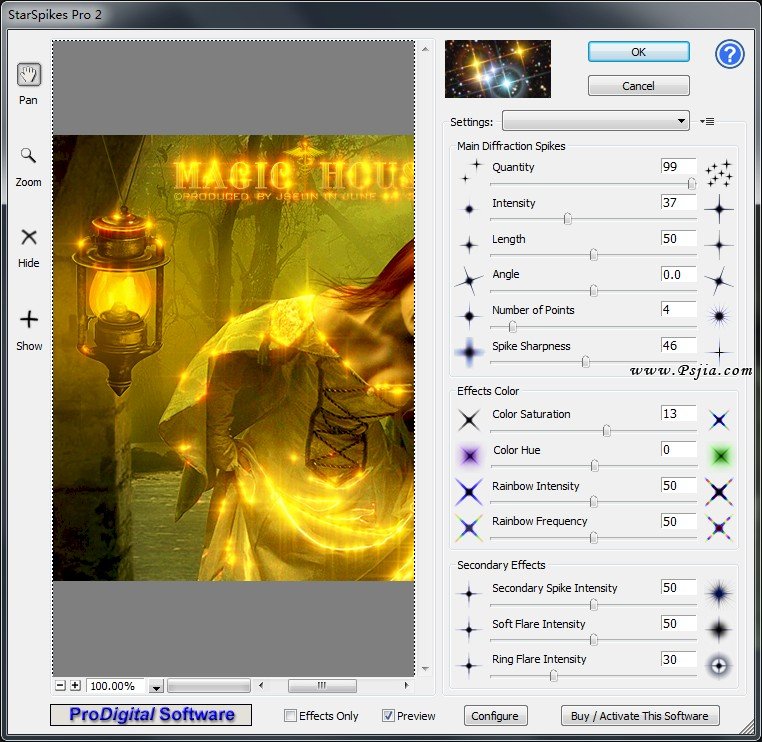This screenshot has height=742, width=762.
Task: Click the long Length star icon
Action: [x=719, y=245]
